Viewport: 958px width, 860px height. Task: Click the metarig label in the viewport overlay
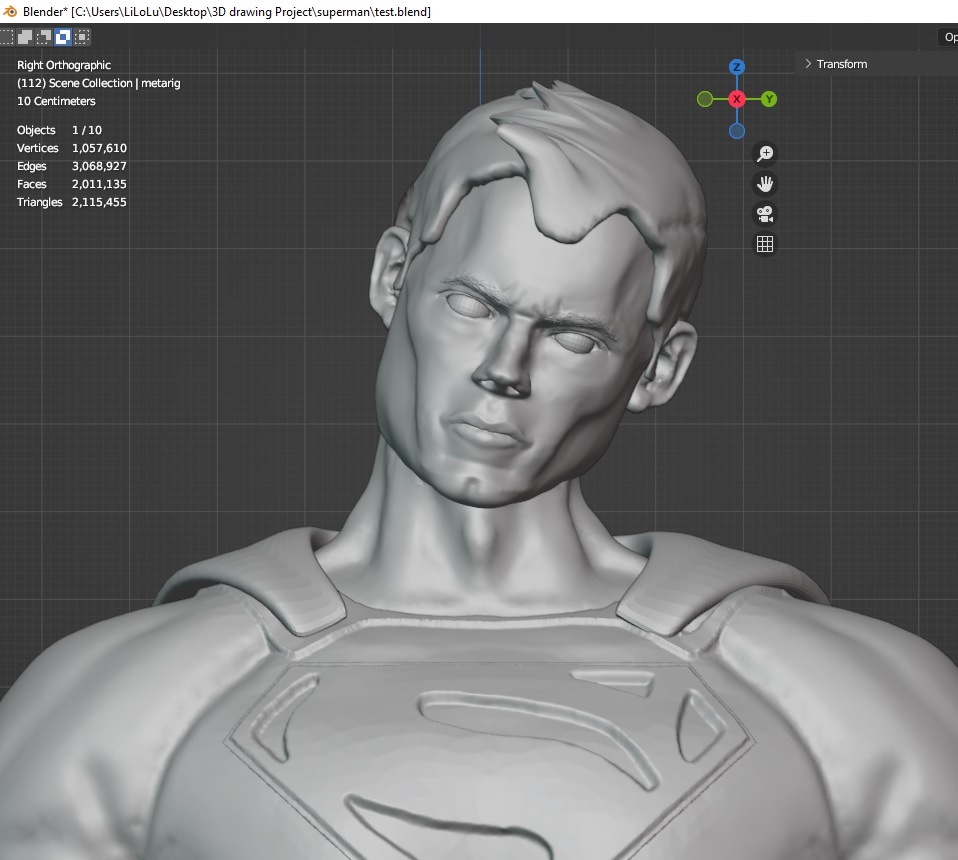[160, 83]
